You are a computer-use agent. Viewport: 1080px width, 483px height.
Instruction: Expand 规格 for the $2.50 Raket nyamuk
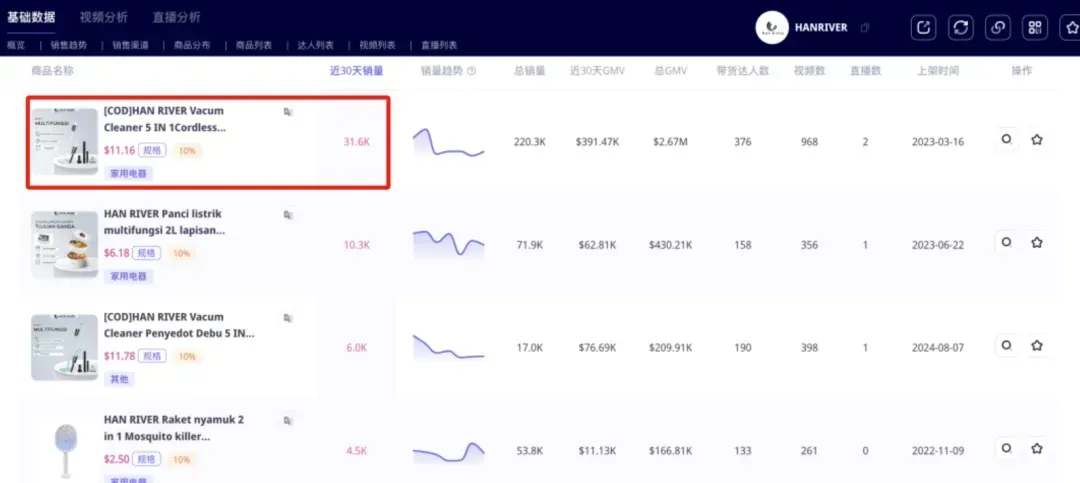click(x=146, y=459)
